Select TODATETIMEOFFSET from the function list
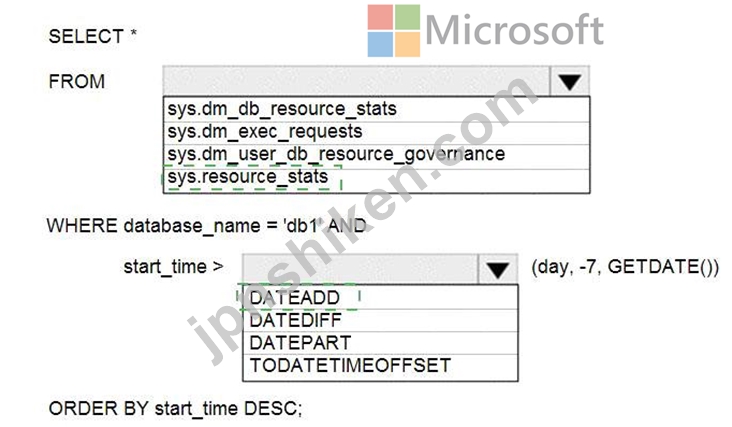Screen dimensions: 732x427 380,367
